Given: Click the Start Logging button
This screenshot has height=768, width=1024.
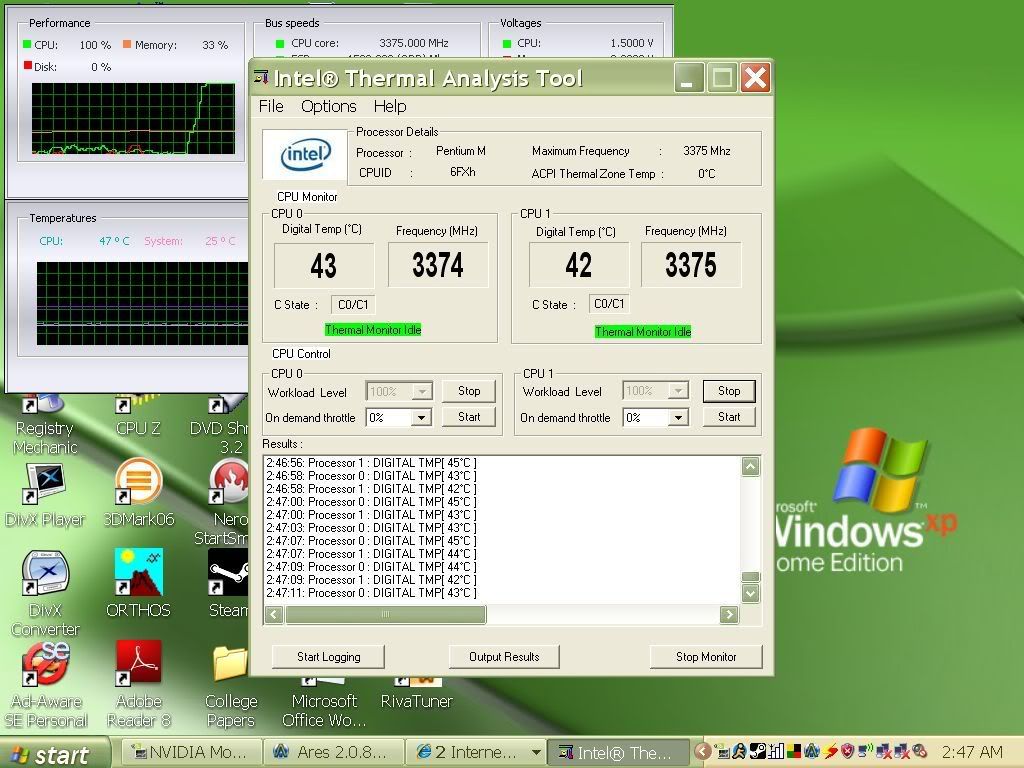Looking at the screenshot, I should [x=328, y=657].
